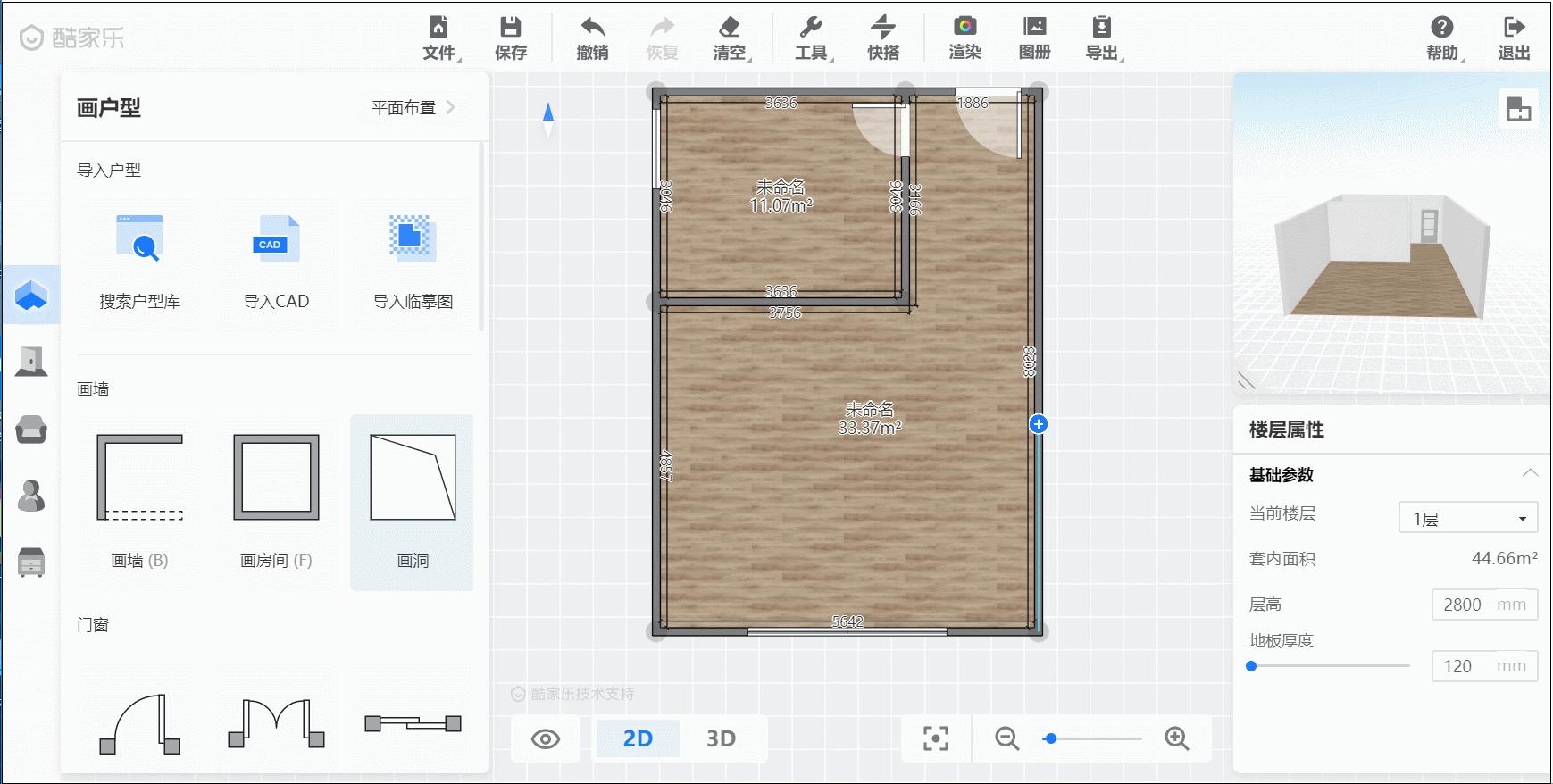Undo with the 撤销 button
This screenshot has height=784, width=1553.
[x=592, y=38]
